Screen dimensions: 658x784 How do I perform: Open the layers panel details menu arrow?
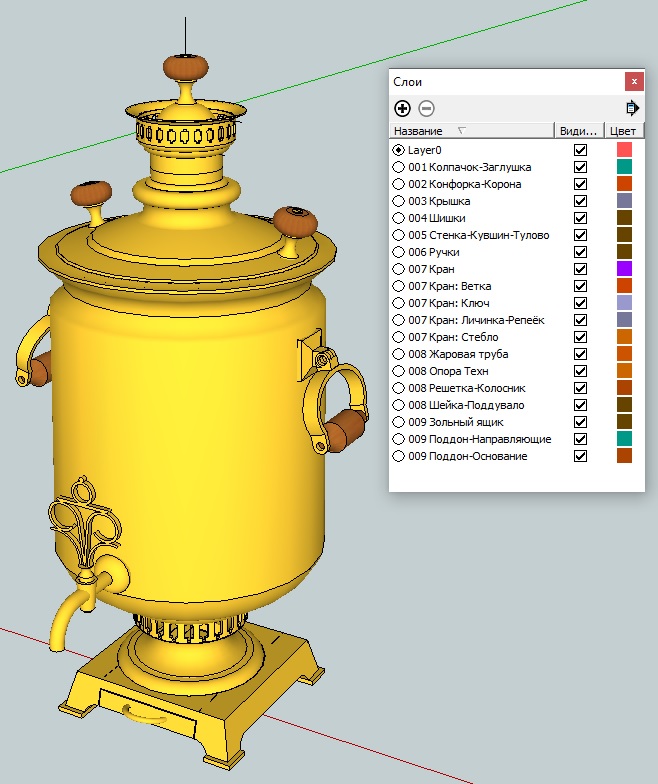click(x=632, y=108)
